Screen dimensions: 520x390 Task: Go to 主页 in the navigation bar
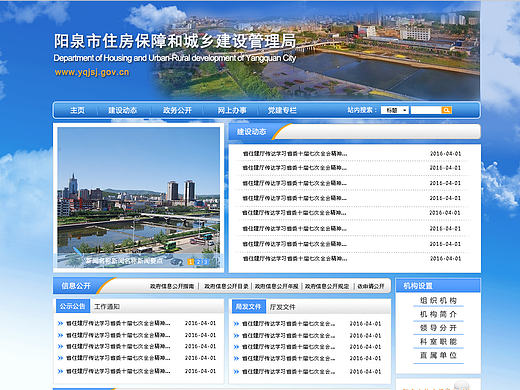click(x=77, y=110)
